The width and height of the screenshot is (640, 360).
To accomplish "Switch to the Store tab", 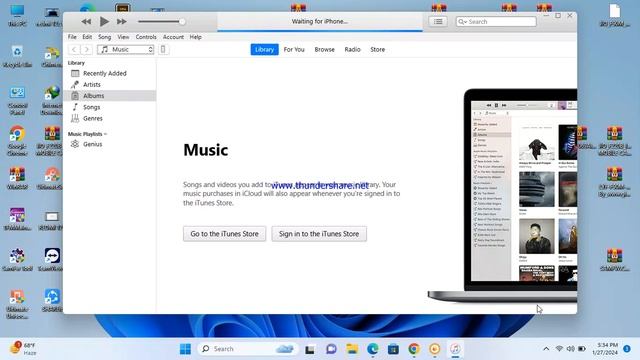I will point(378,49).
